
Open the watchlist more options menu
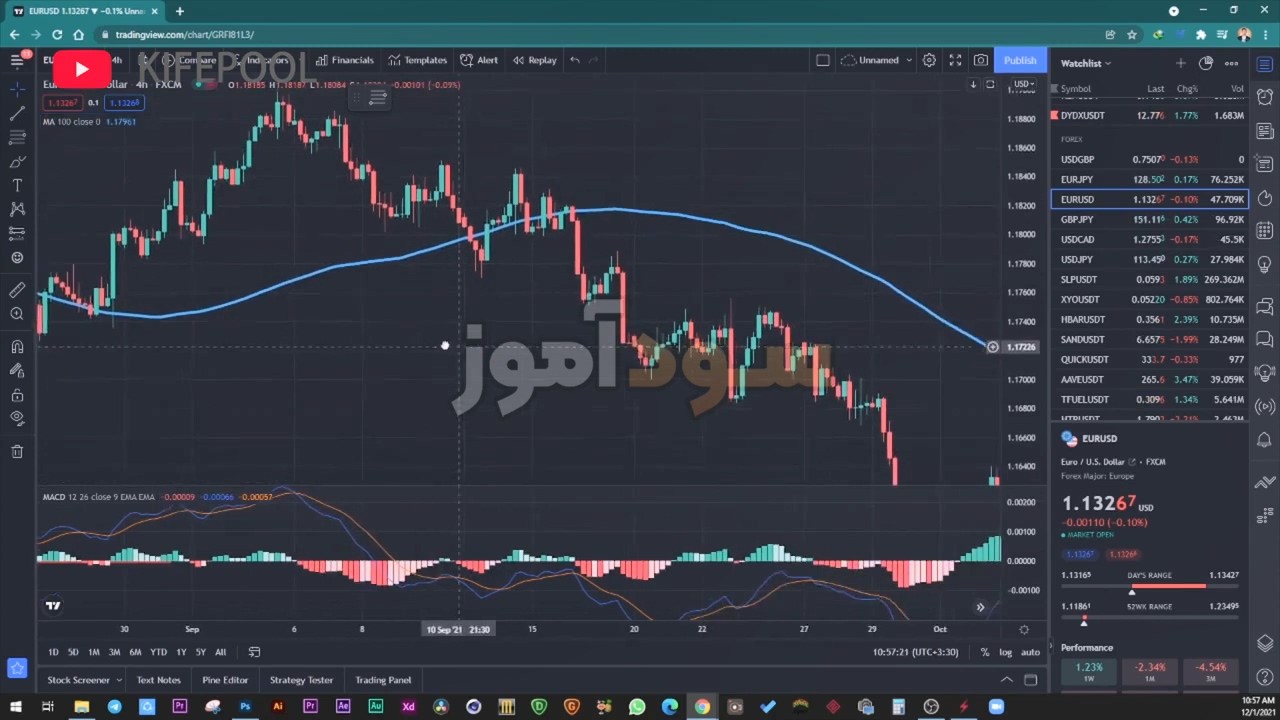click(1232, 63)
